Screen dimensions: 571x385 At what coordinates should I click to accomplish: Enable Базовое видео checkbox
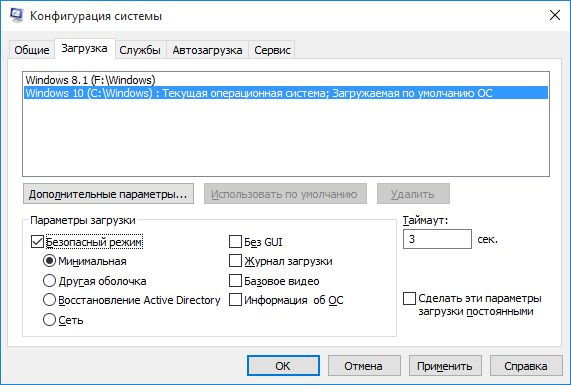click(x=235, y=281)
